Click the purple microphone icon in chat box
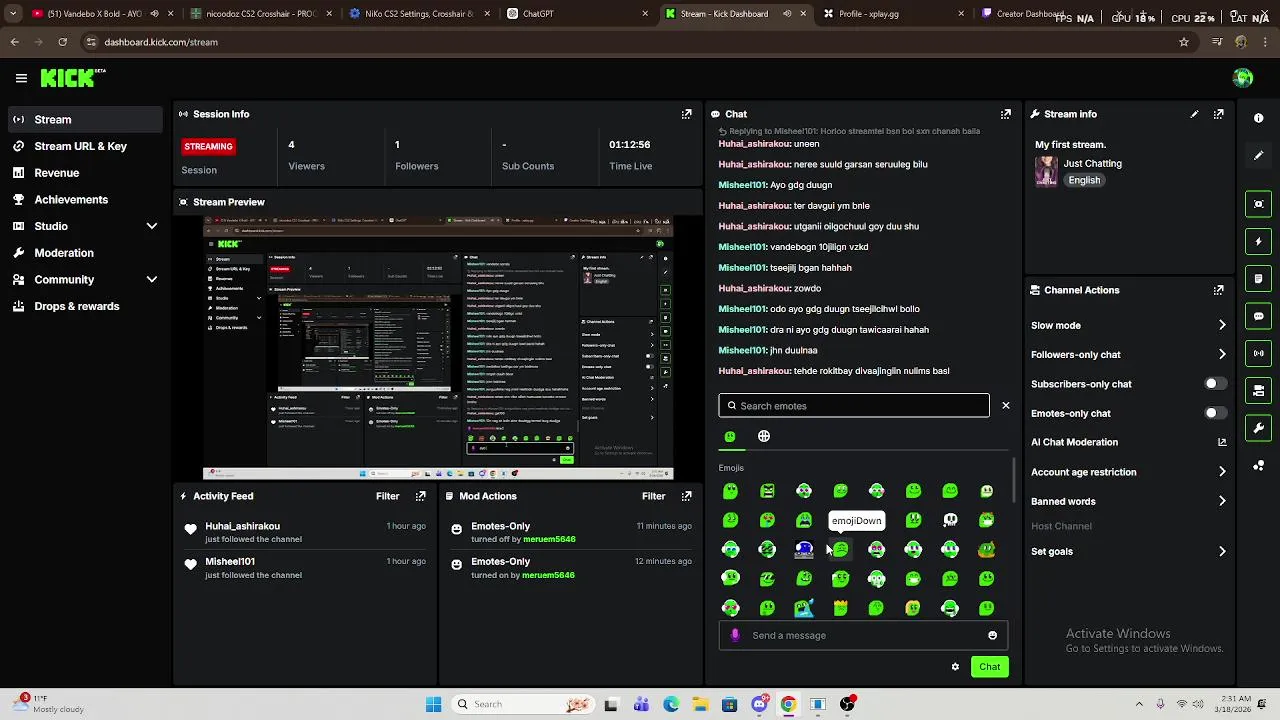This screenshot has width=1280, height=720. [736, 635]
